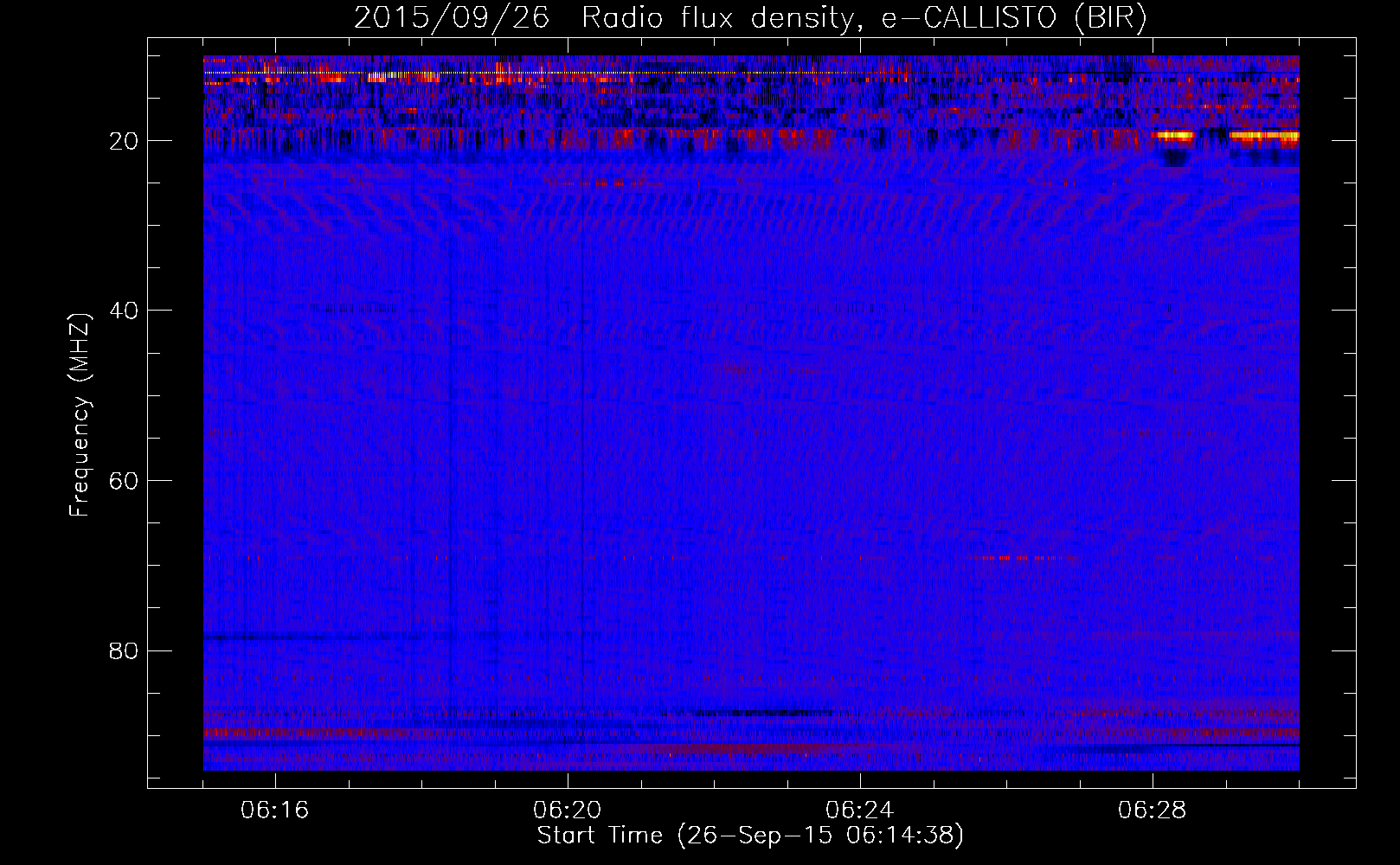
Task: Select the "Start Time (26-Sep-15 06:14:38)" axis label
Action: [x=750, y=836]
